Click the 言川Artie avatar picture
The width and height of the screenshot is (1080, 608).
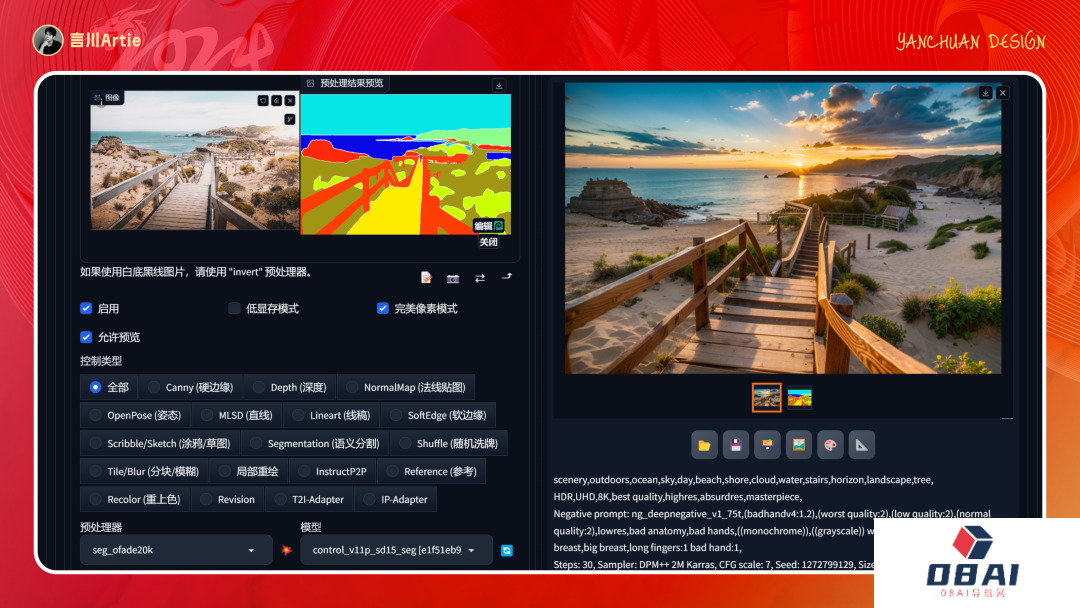coord(48,40)
